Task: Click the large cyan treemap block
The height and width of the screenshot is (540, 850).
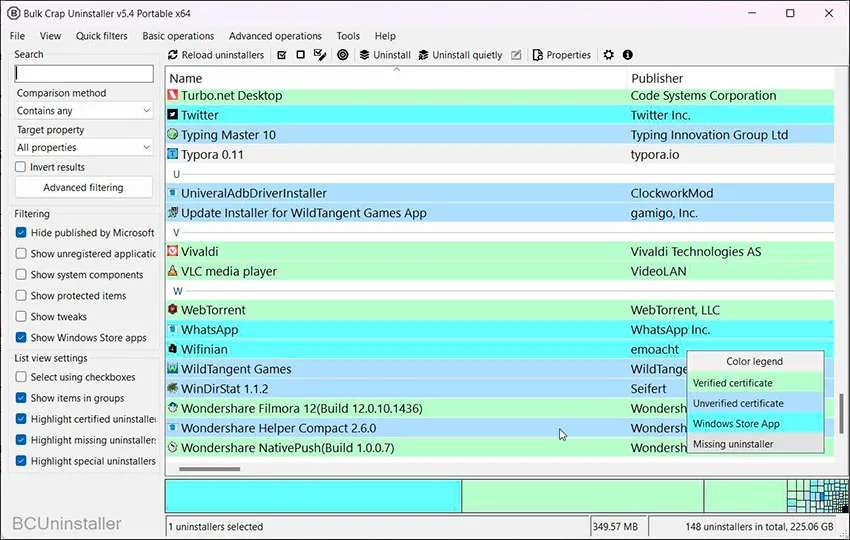Action: (313, 496)
